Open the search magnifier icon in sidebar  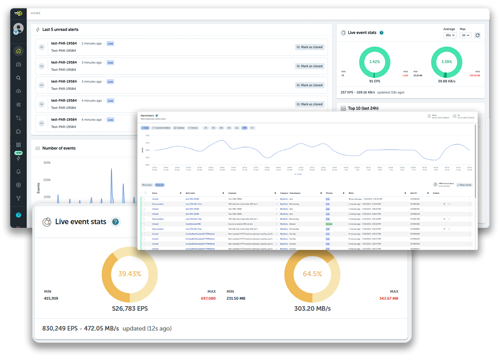click(x=19, y=78)
